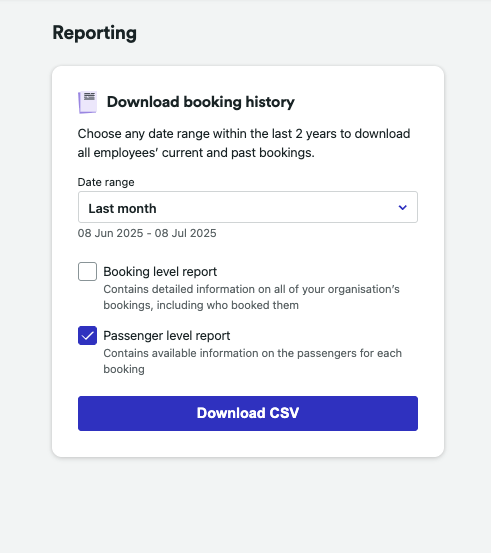Open the Last month date range dropdown
This screenshot has height=553, width=491.
[248, 207]
